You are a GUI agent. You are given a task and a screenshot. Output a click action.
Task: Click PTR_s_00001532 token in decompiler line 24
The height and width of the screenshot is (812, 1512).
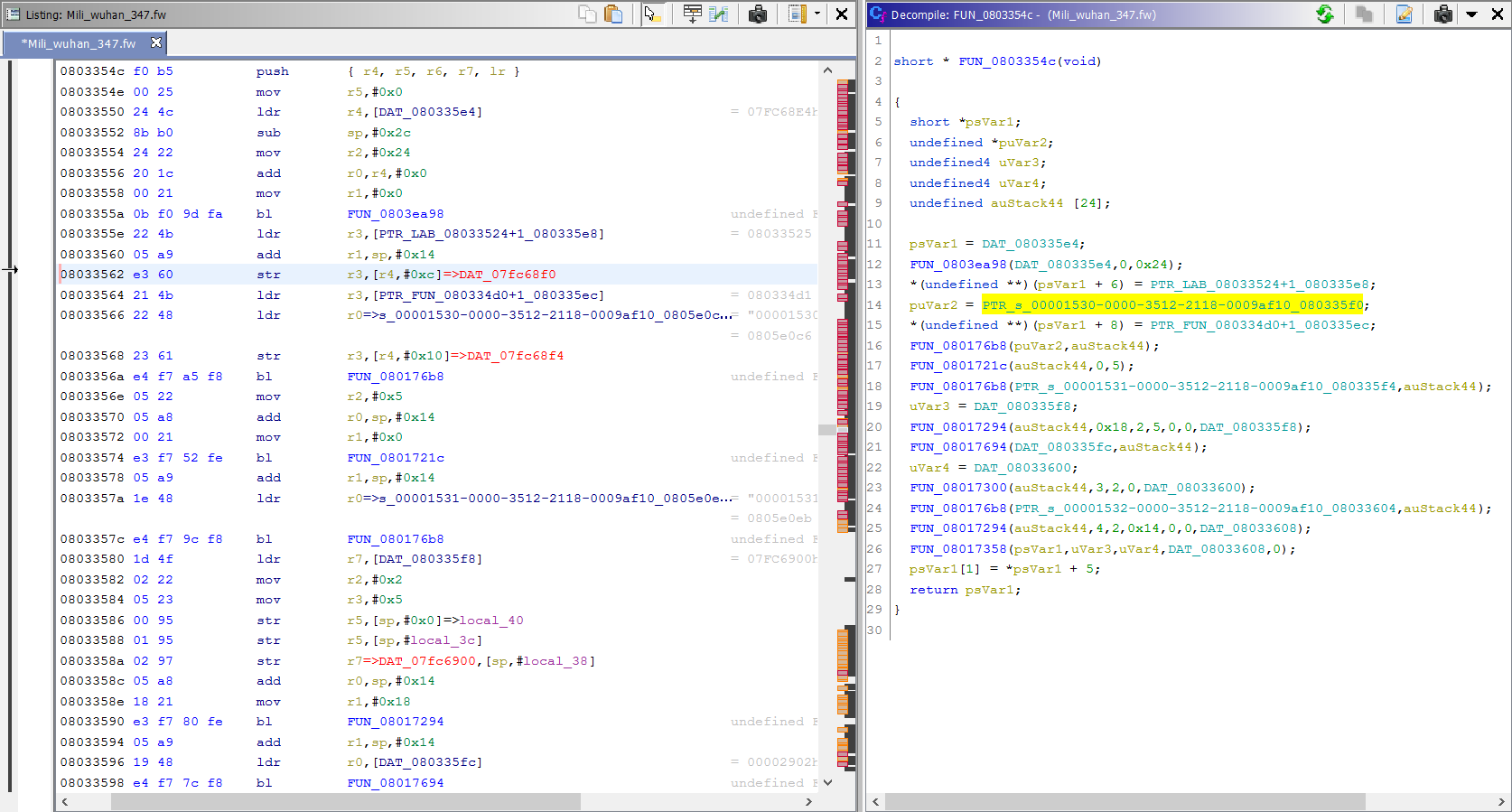pyautogui.click(x=1205, y=509)
